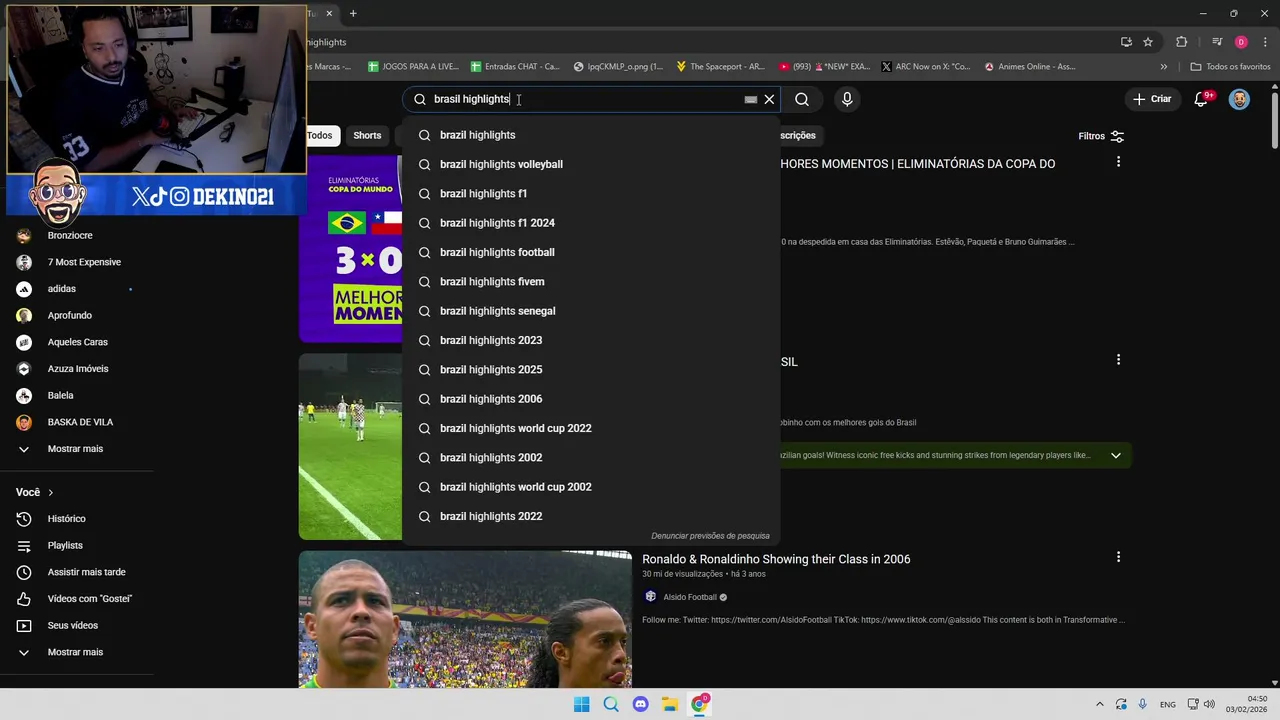Select the Shorts filter chip

(x=367, y=135)
